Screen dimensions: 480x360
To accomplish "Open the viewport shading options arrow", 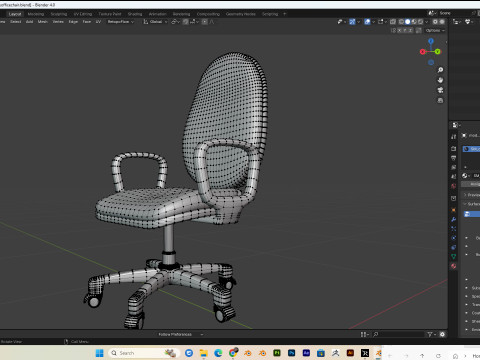I will 426,22.
